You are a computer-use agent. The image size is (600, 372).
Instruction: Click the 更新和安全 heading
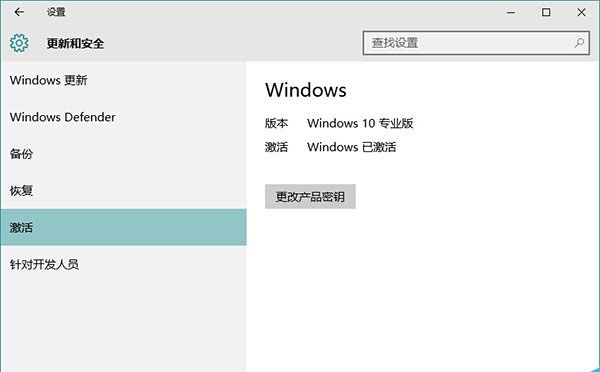coord(75,43)
